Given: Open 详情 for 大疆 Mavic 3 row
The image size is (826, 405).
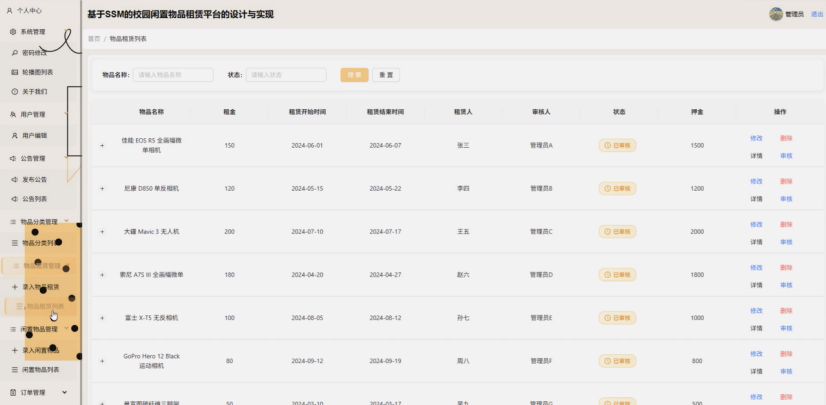Looking at the screenshot, I should tap(756, 242).
